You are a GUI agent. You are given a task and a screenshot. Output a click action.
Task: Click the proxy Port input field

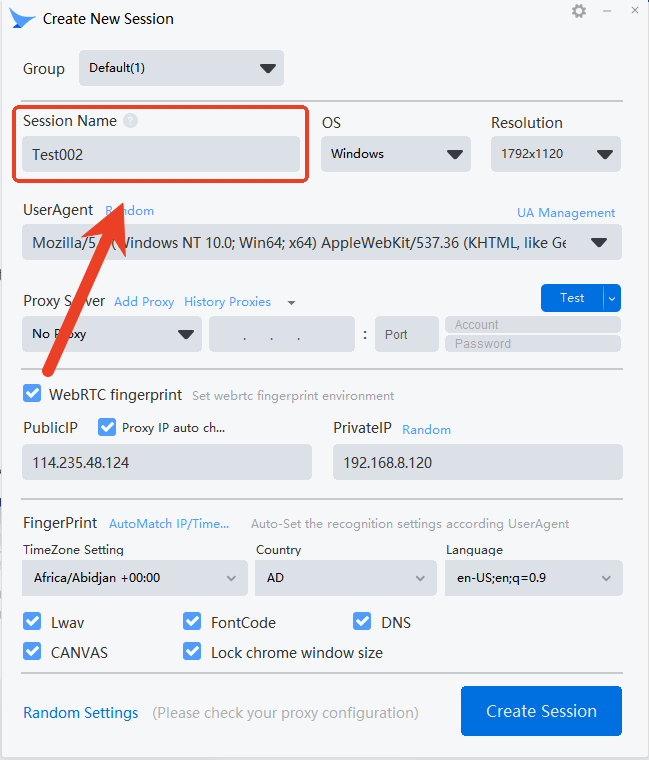pyautogui.click(x=406, y=334)
